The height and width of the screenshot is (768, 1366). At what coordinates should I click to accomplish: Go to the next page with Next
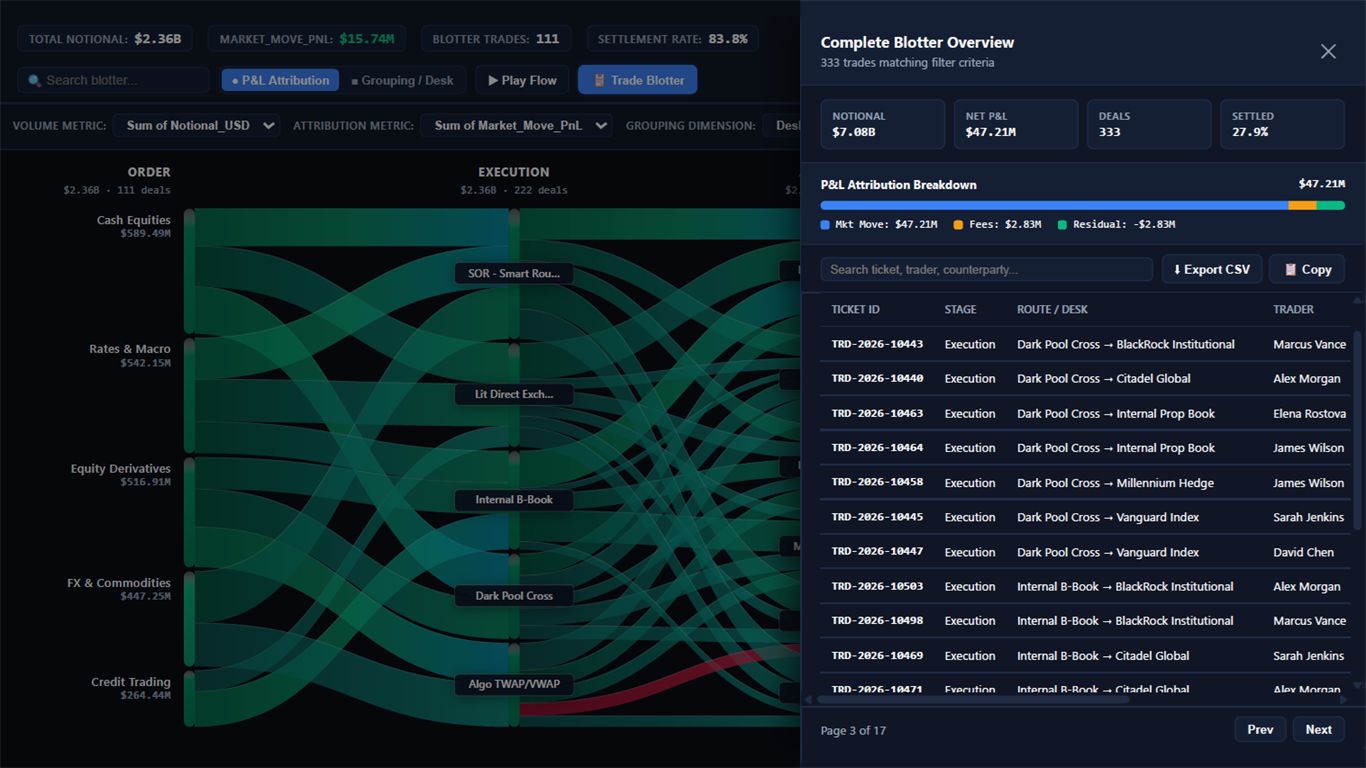pos(1318,730)
